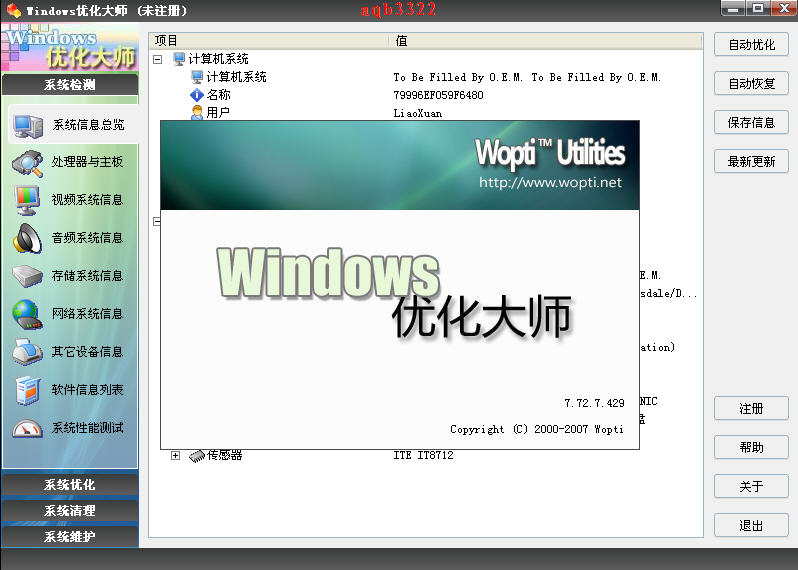
Task: Click the LiaoXuan user value
Action: pos(417,113)
